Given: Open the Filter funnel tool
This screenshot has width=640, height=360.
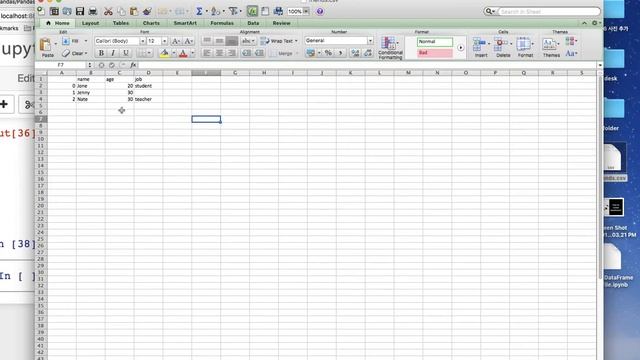Looking at the screenshot, I should click(233, 11).
